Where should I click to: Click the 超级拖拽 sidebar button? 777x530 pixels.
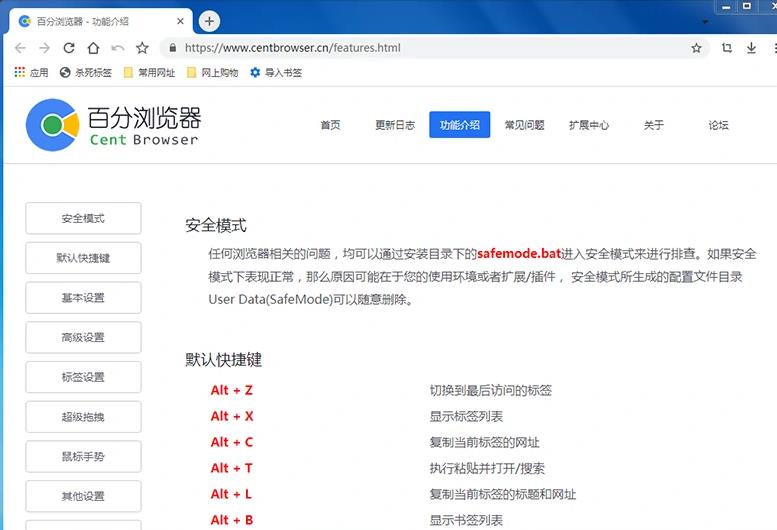pyautogui.click(x=83, y=417)
